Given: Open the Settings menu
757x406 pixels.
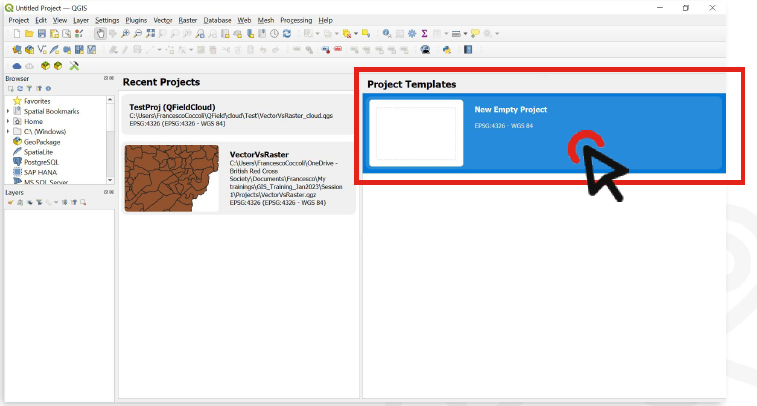Looking at the screenshot, I should tap(107, 20).
